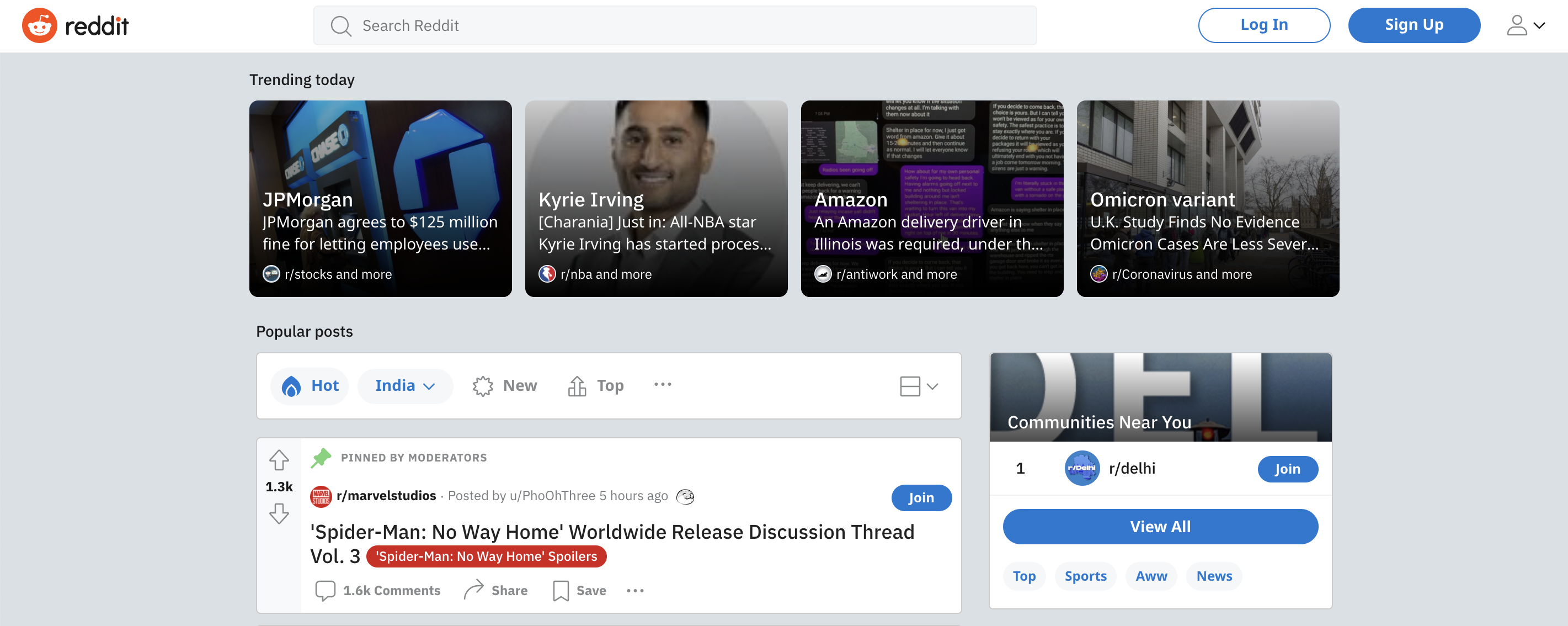Open the JPMorgan trending card
The height and width of the screenshot is (626, 1568).
coord(380,199)
